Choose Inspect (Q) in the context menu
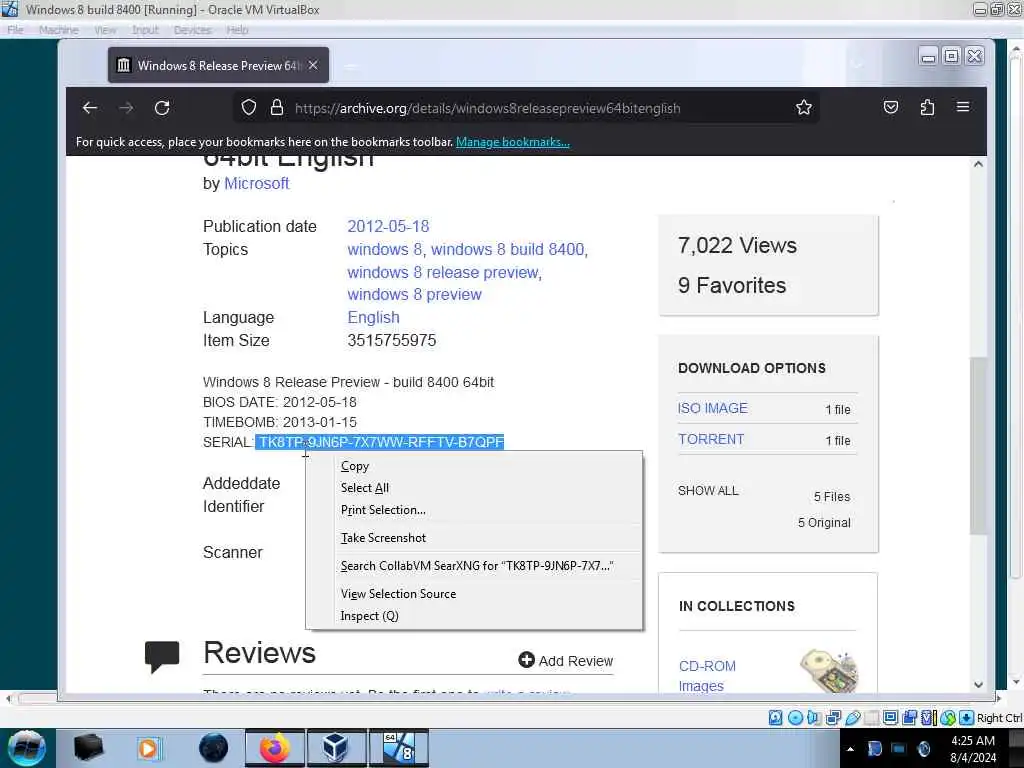 click(474, 616)
